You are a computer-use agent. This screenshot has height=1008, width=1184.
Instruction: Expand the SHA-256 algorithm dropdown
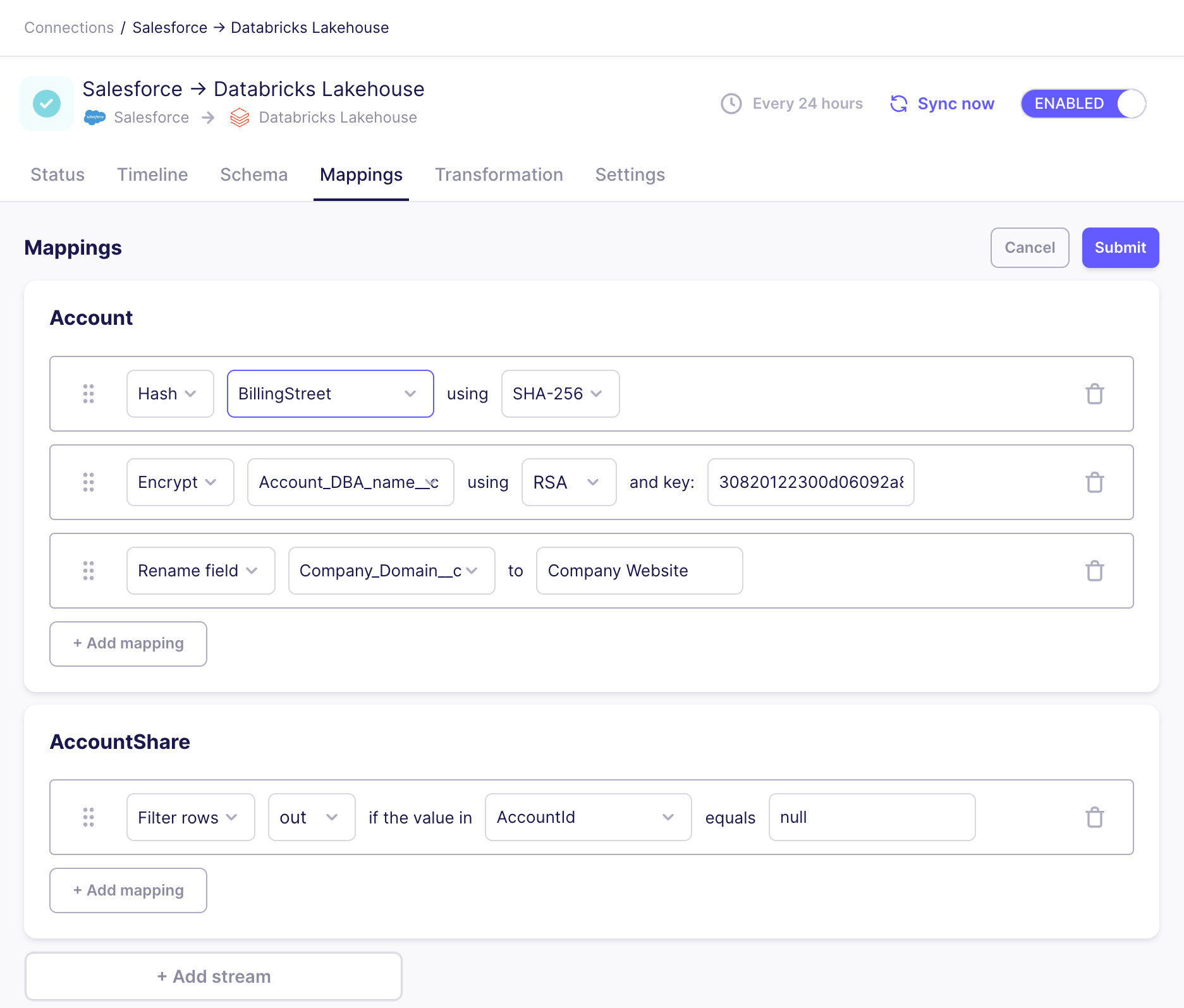559,394
